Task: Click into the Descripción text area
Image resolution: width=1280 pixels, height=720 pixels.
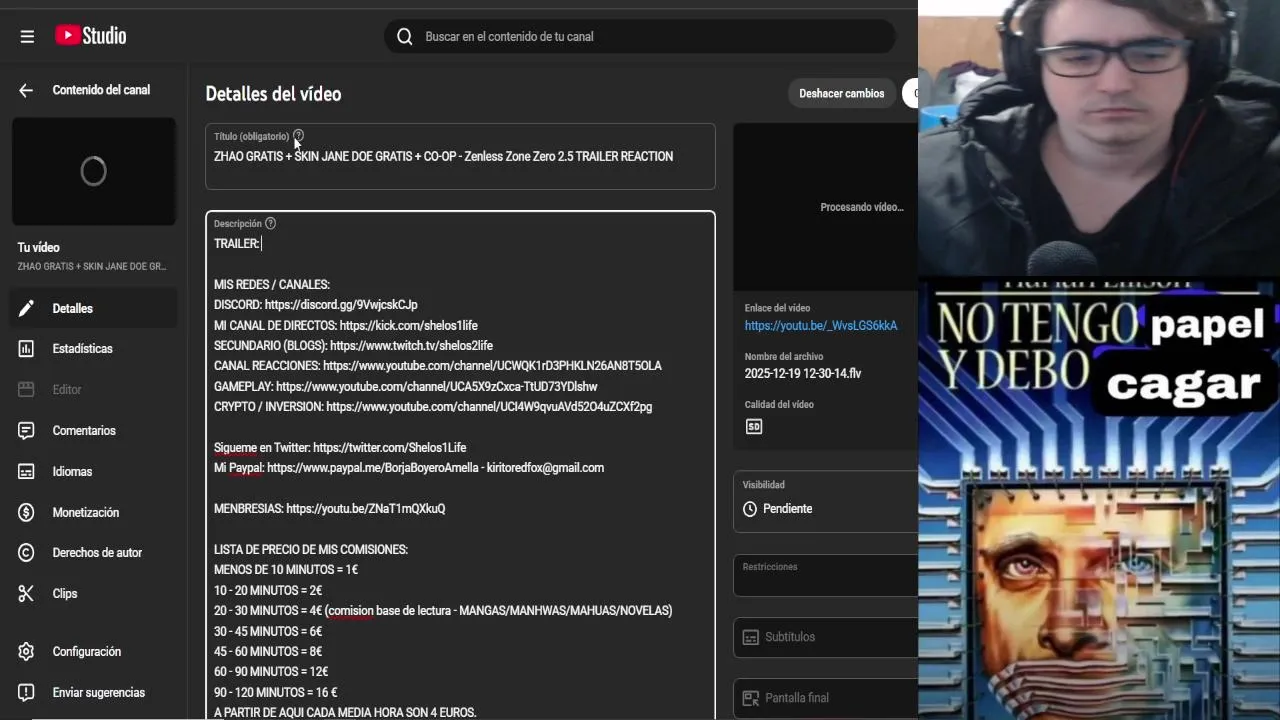Action: (460, 465)
